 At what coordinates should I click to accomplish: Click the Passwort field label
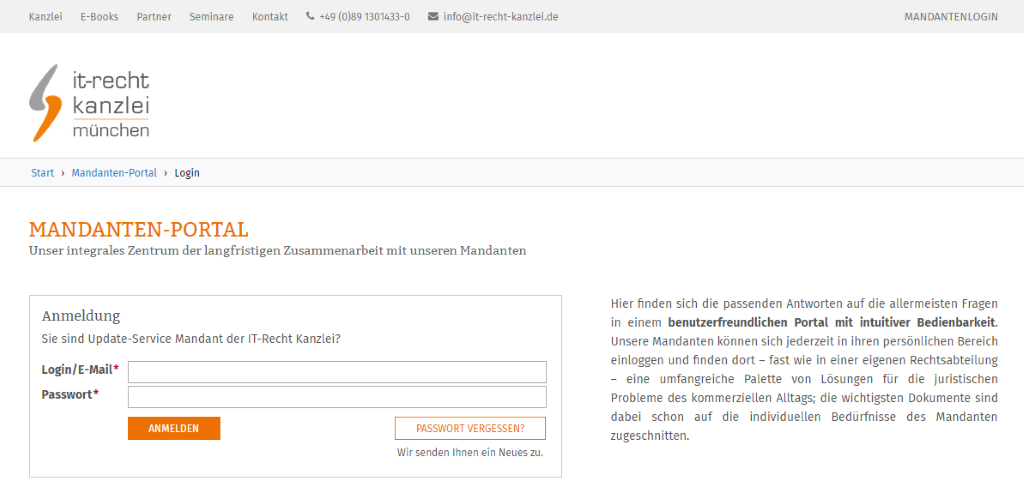[x=70, y=394]
